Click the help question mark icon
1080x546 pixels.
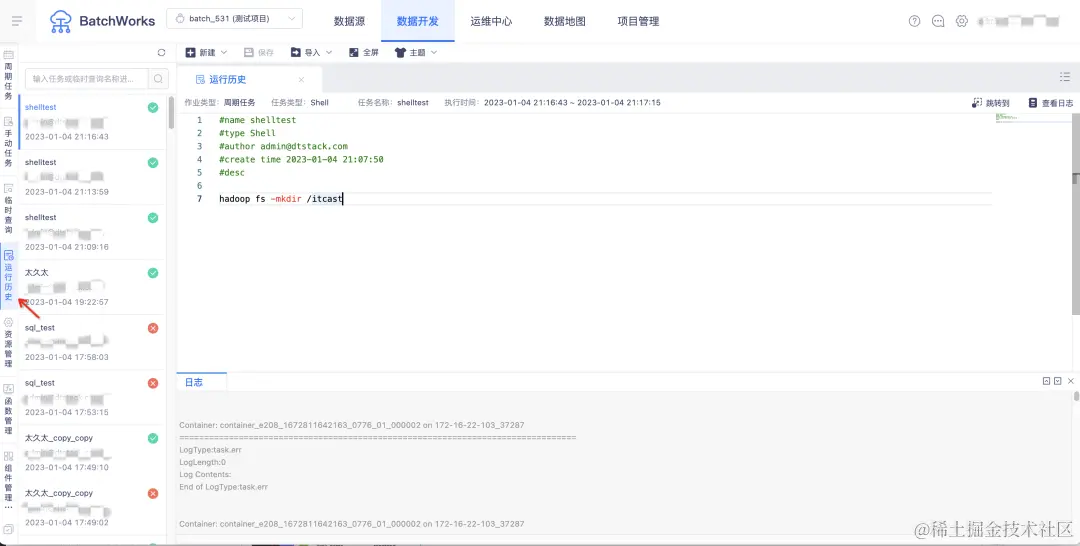coord(914,21)
